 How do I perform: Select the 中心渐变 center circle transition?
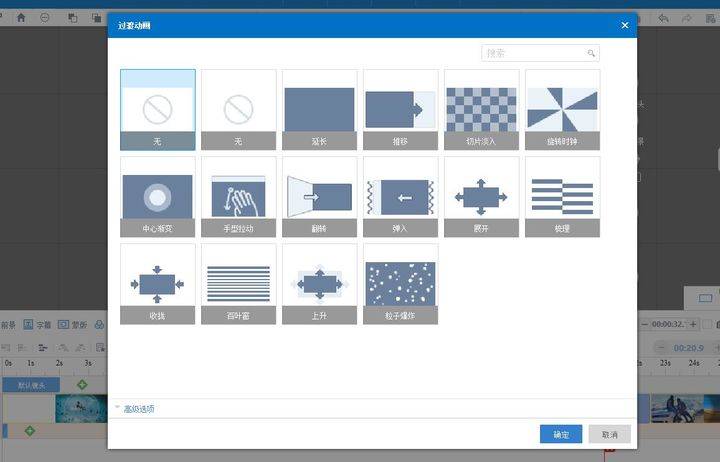click(x=158, y=197)
